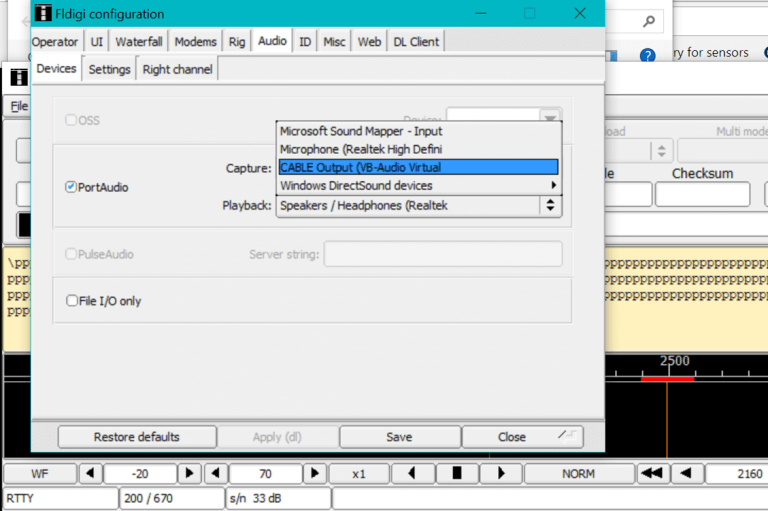Switch to the Settings sub-tab

tap(109, 70)
